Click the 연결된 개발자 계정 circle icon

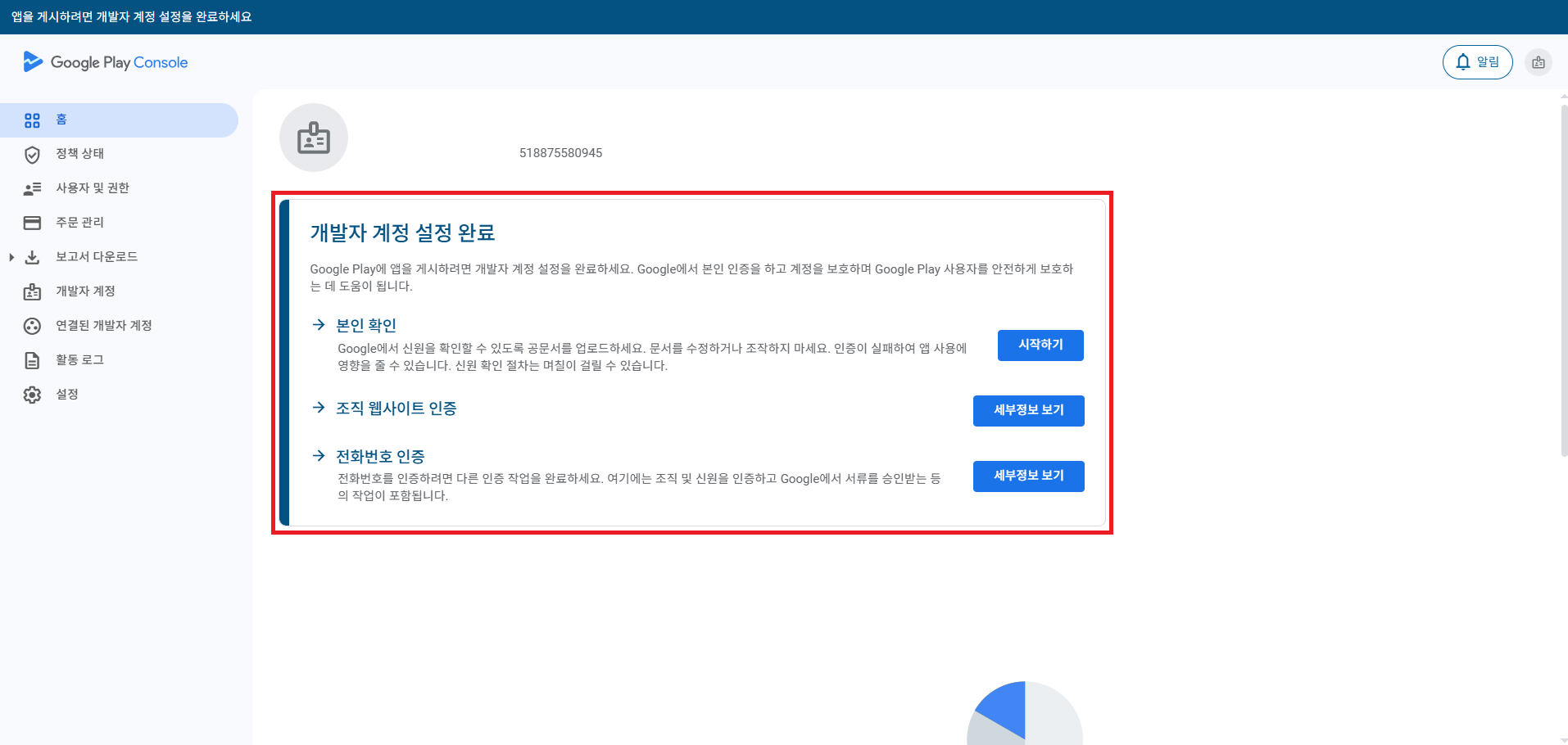(x=32, y=326)
